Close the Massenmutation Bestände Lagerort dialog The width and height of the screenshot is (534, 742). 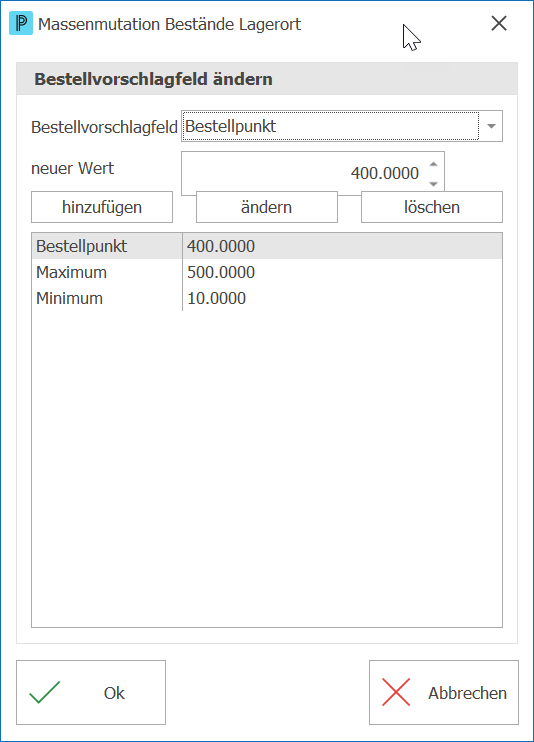click(x=499, y=23)
